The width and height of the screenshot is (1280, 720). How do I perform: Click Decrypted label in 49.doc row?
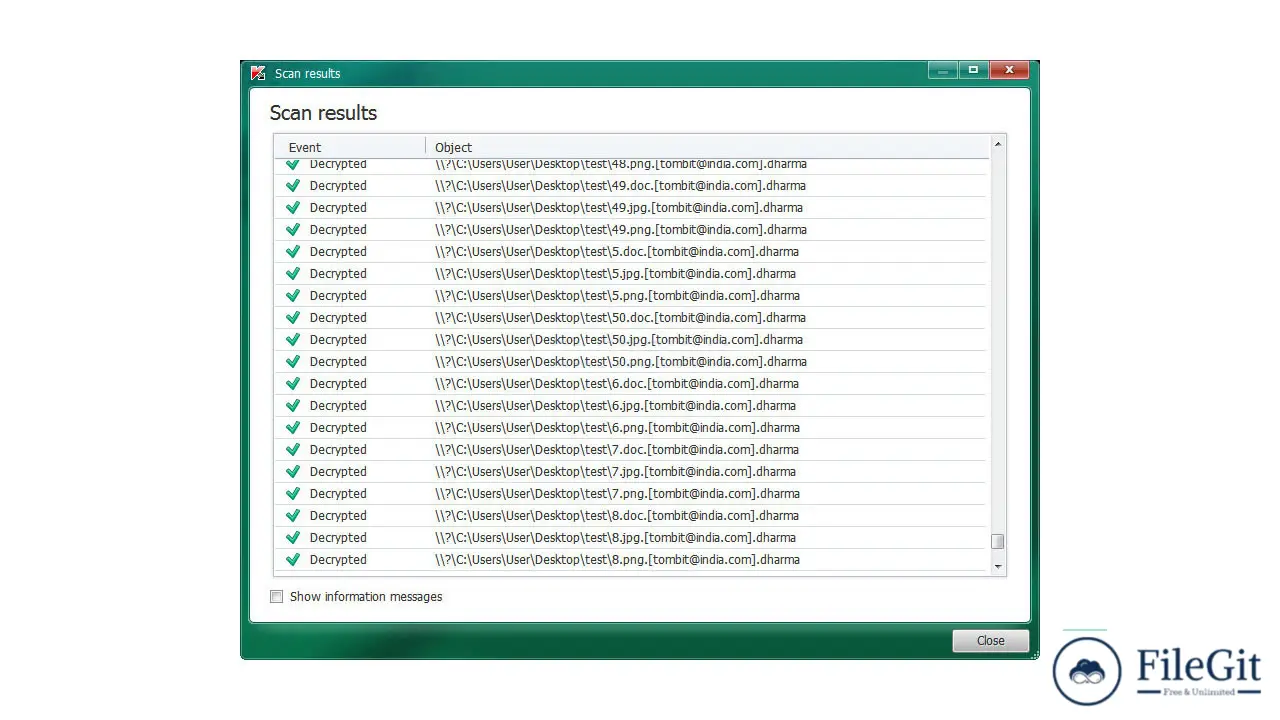point(338,185)
